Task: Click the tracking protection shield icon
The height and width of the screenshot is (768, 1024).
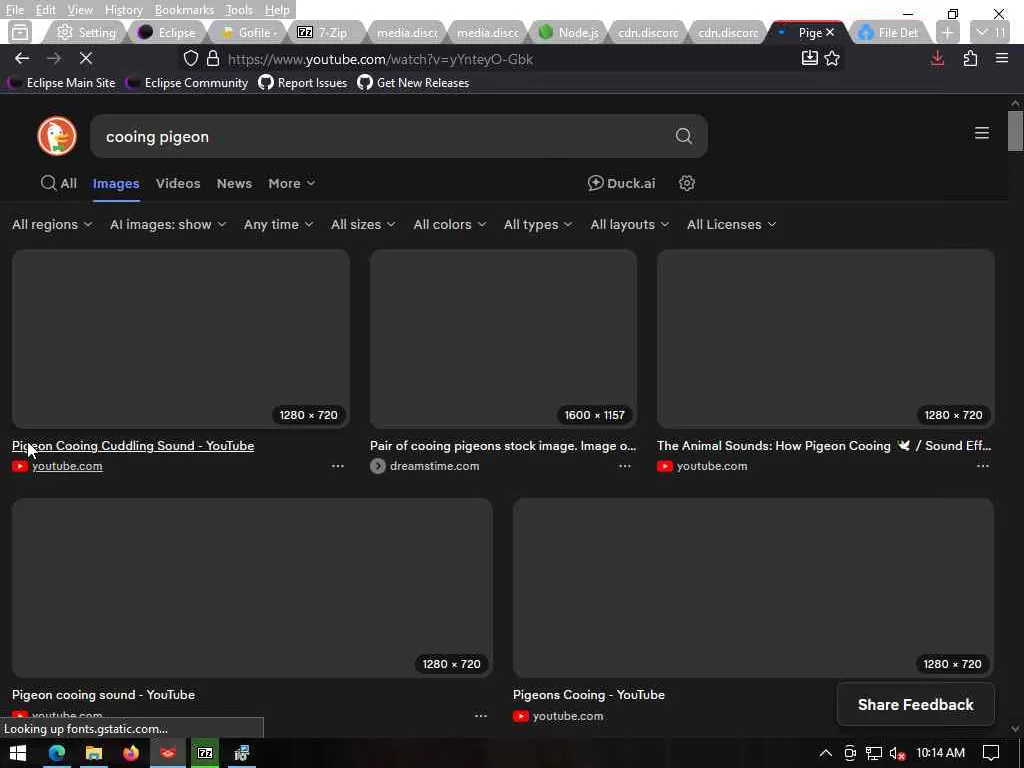Action: (190, 59)
